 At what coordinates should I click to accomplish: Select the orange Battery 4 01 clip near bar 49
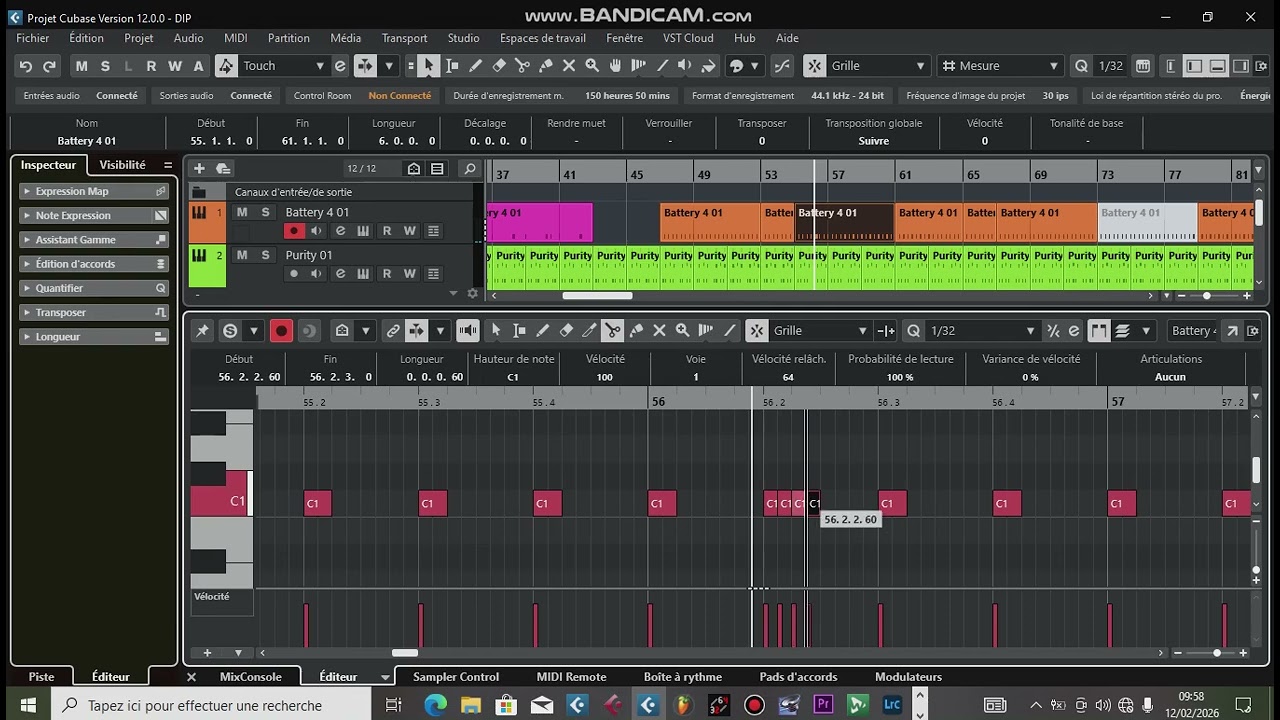[x=710, y=223]
